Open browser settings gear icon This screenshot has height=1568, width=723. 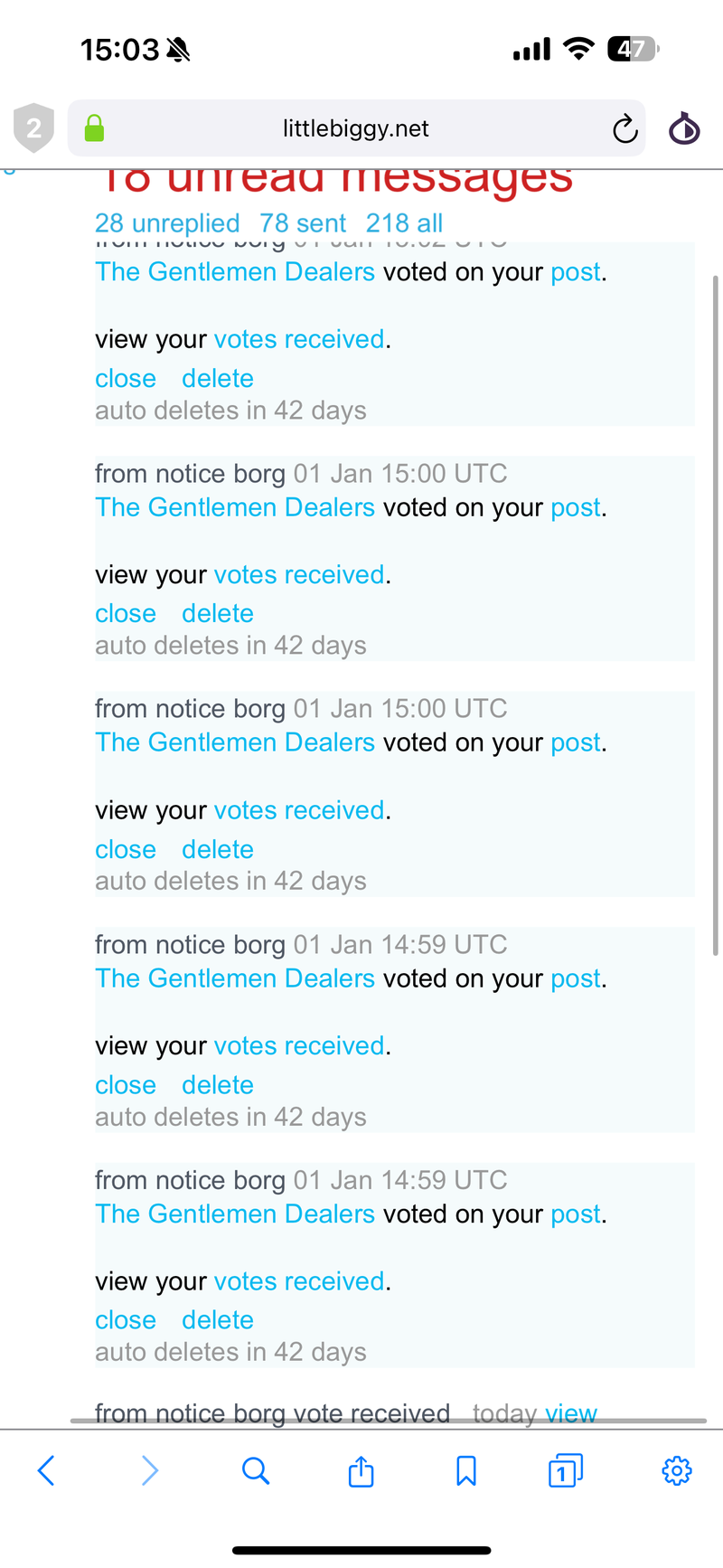pos(677,1471)
